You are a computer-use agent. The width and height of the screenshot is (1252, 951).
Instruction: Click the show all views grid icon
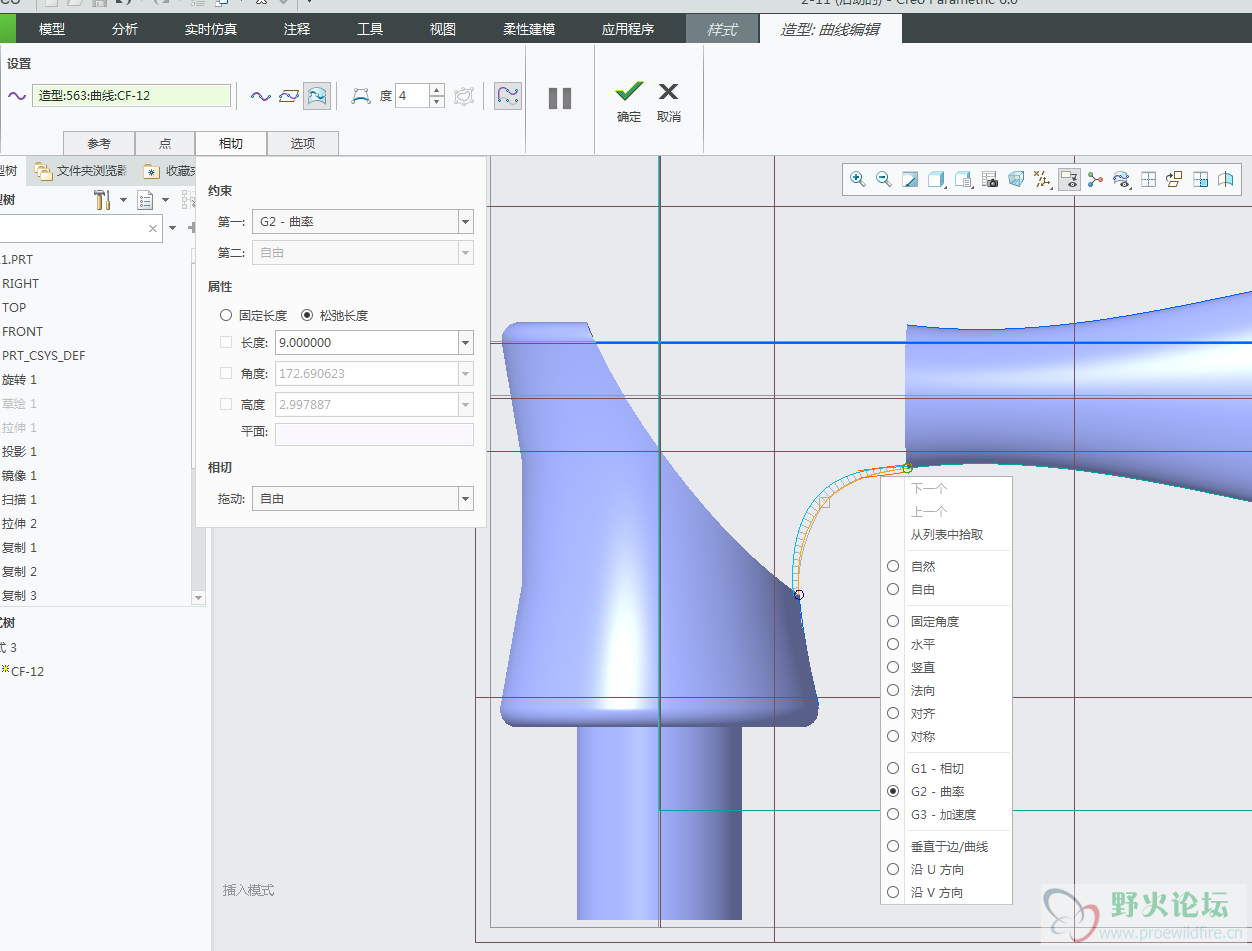coord(1201,179)
